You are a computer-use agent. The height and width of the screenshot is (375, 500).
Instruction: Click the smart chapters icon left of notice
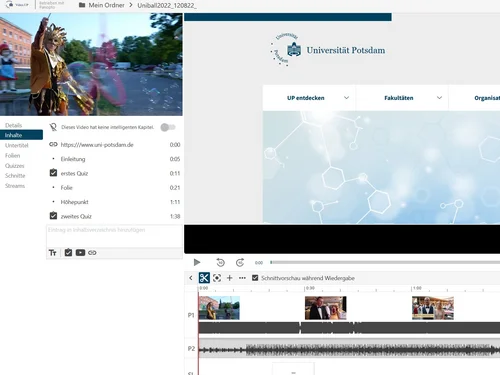point(53,127)
